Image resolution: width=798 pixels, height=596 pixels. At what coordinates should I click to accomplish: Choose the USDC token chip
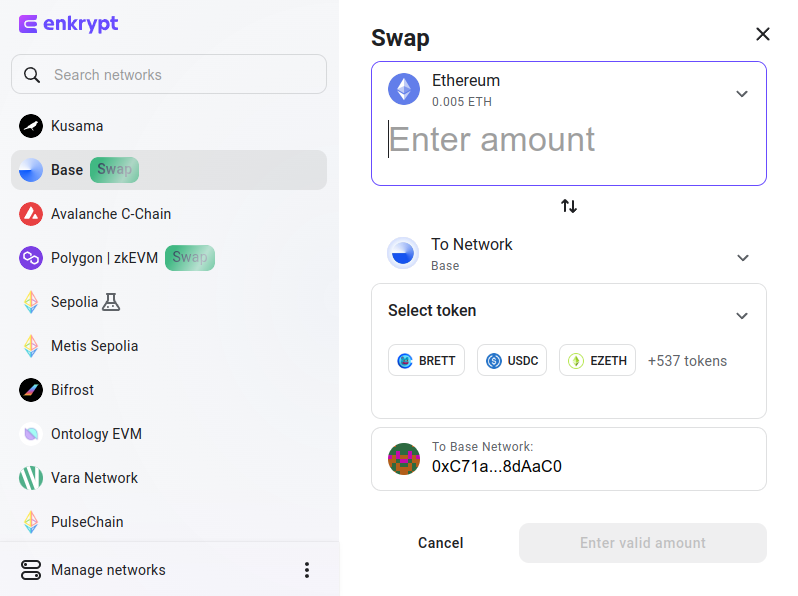point(512,360)
